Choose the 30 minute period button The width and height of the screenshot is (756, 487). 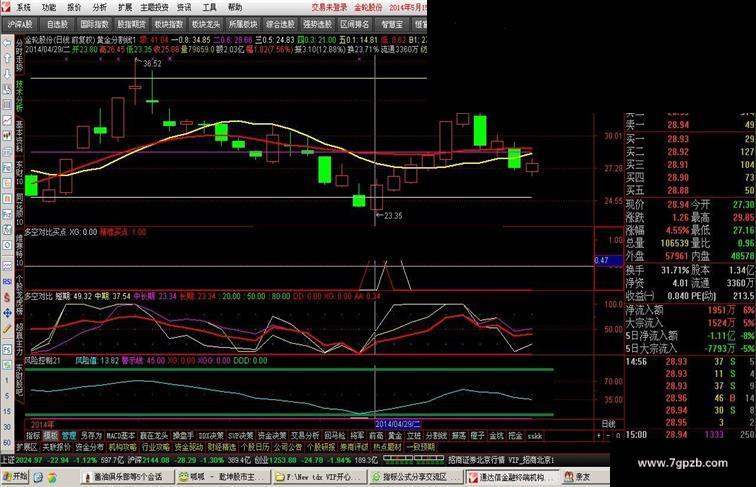coord(7,427)
